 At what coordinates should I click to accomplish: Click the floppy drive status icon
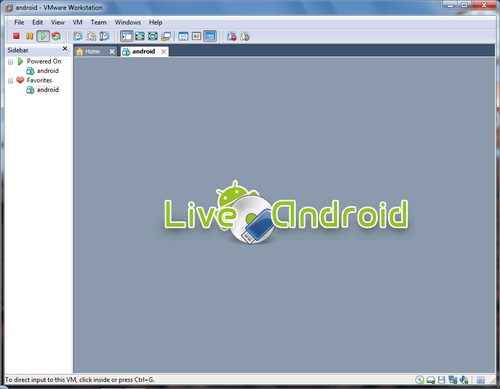click(x=442, y=380)
